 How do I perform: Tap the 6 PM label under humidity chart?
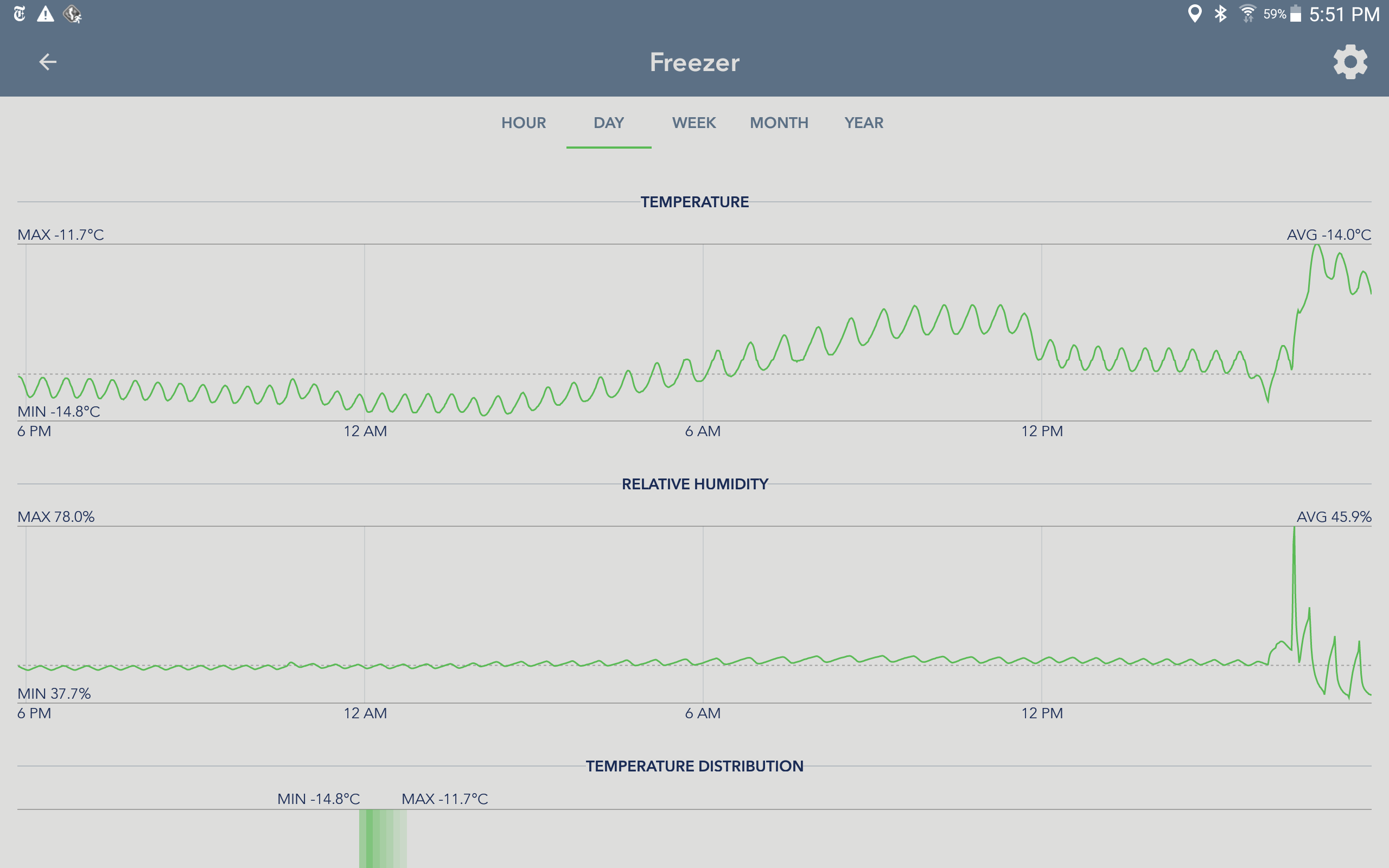(x=34, y=713)
